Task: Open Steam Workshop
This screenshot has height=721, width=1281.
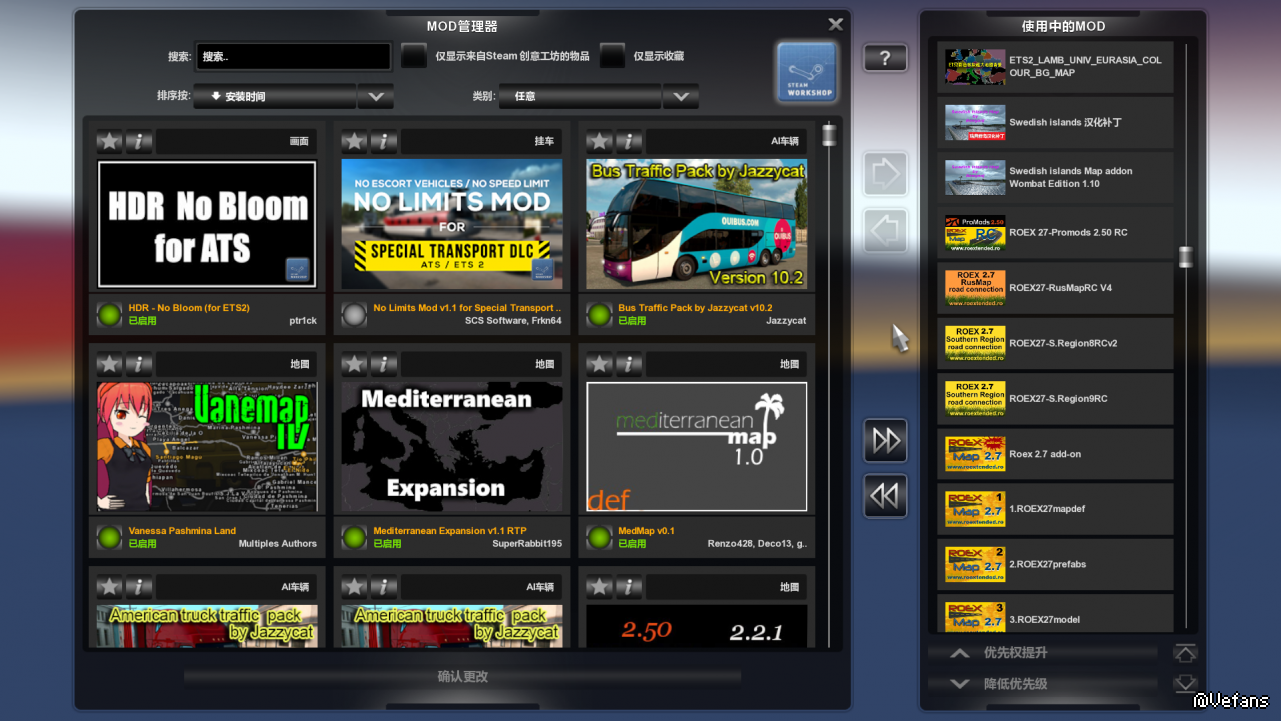Action: (807, 71)
